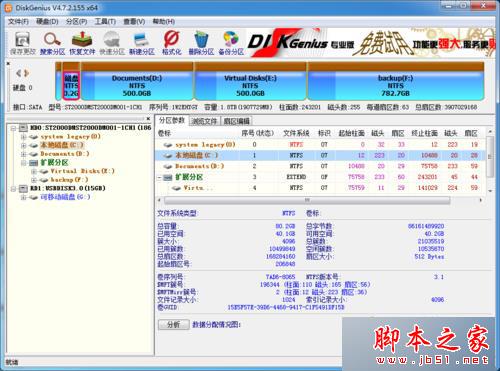
Task: Select Virtual Disks (E:) in tree
Action: point(82,171)
